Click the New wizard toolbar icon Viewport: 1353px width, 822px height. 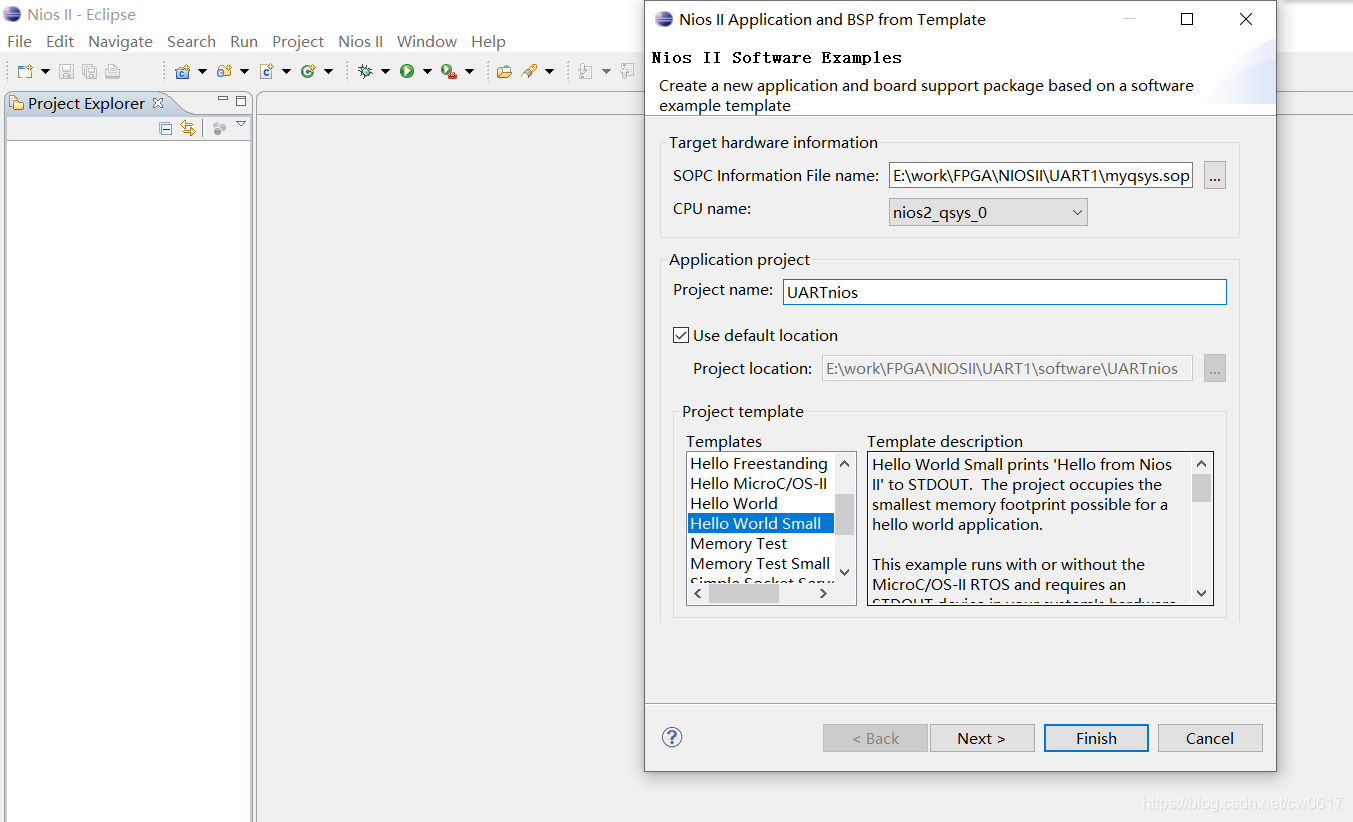coord(25,71)
